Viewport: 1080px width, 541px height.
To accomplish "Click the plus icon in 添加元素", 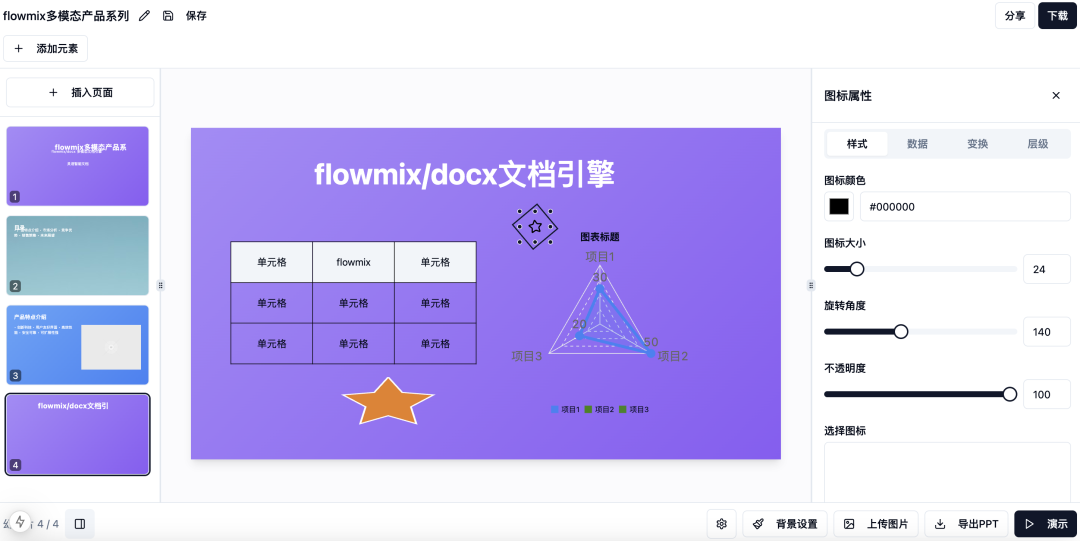I will coord(19,48).
